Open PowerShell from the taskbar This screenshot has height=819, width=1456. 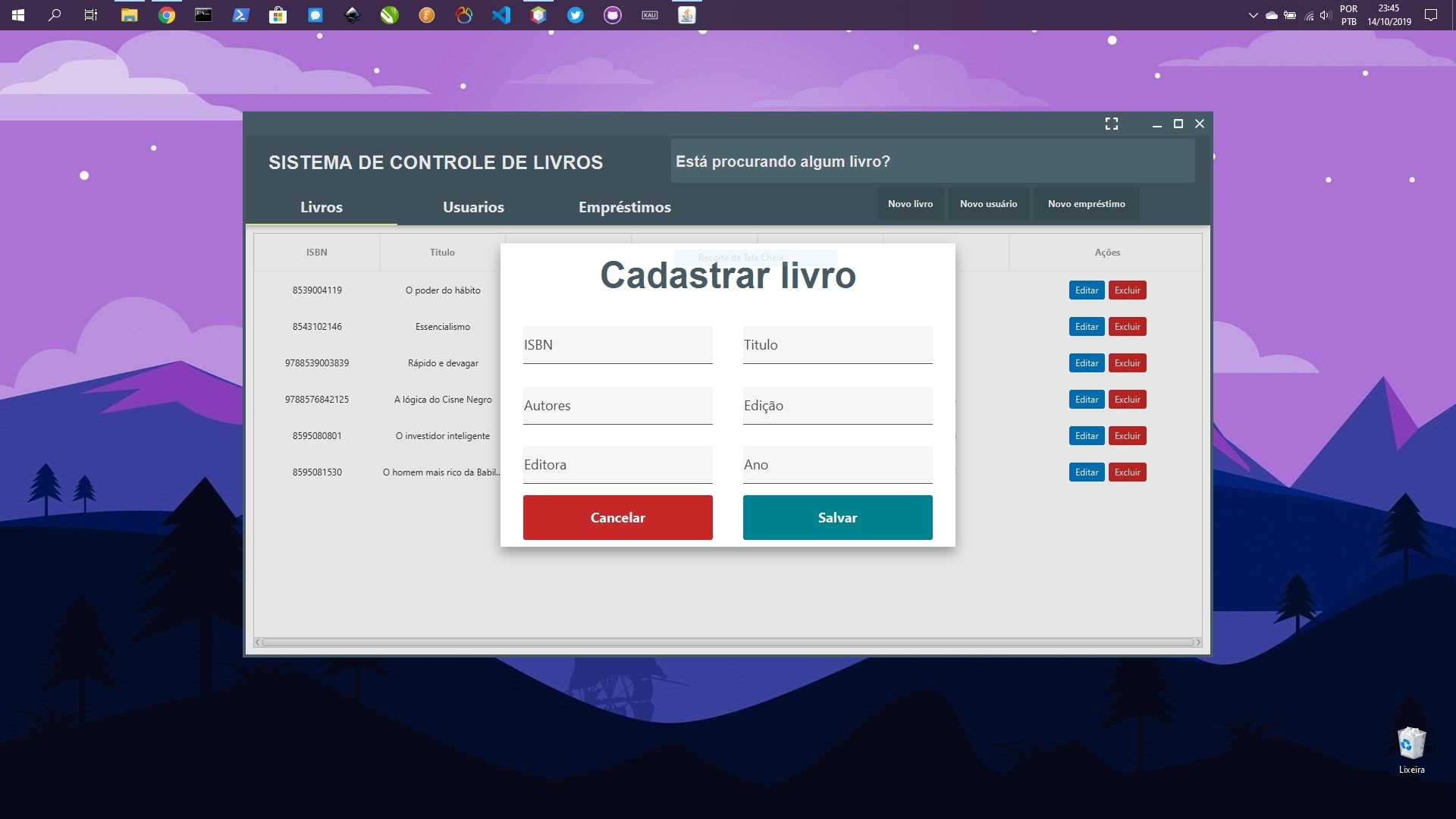click(x=240, y=15)
